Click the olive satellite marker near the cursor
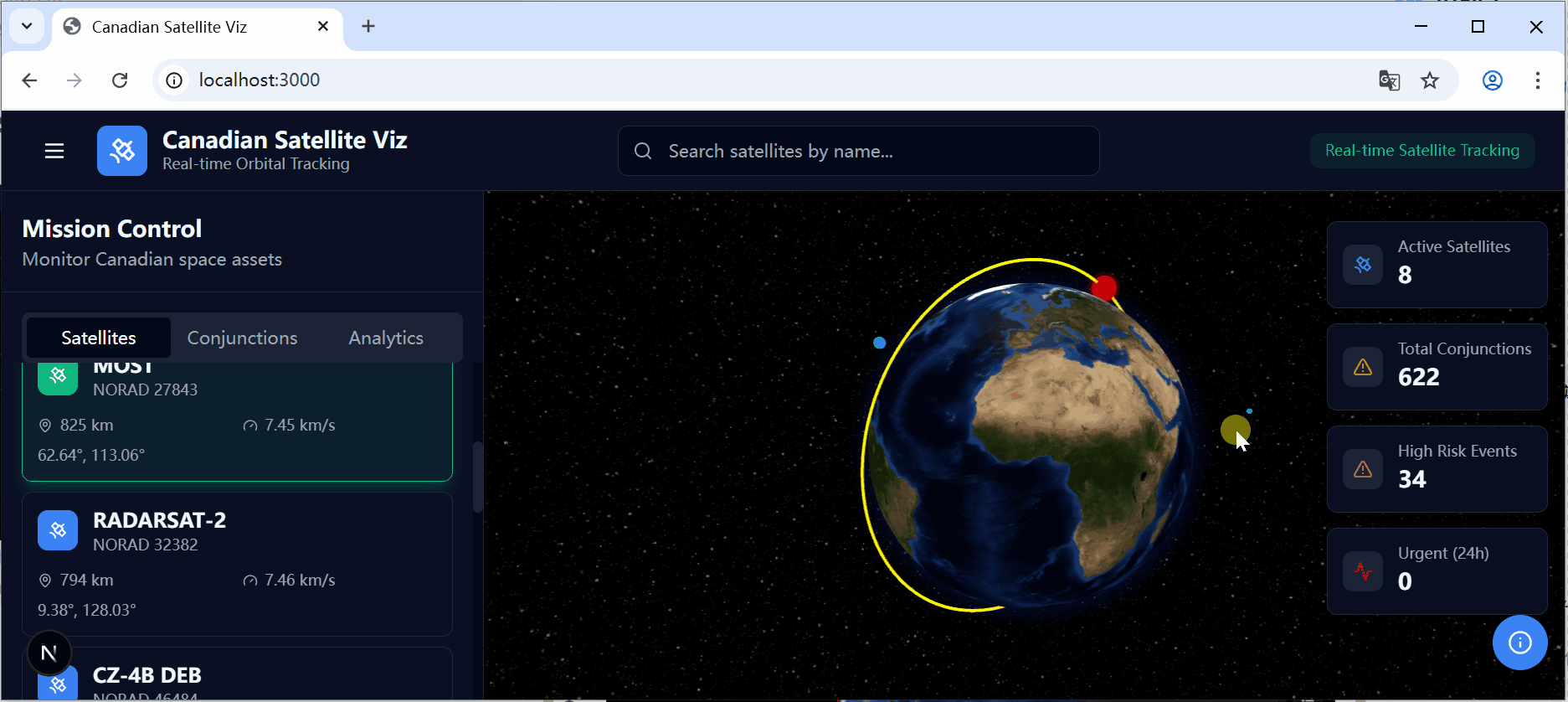Screen dimensions: 1568x702 1235,430
